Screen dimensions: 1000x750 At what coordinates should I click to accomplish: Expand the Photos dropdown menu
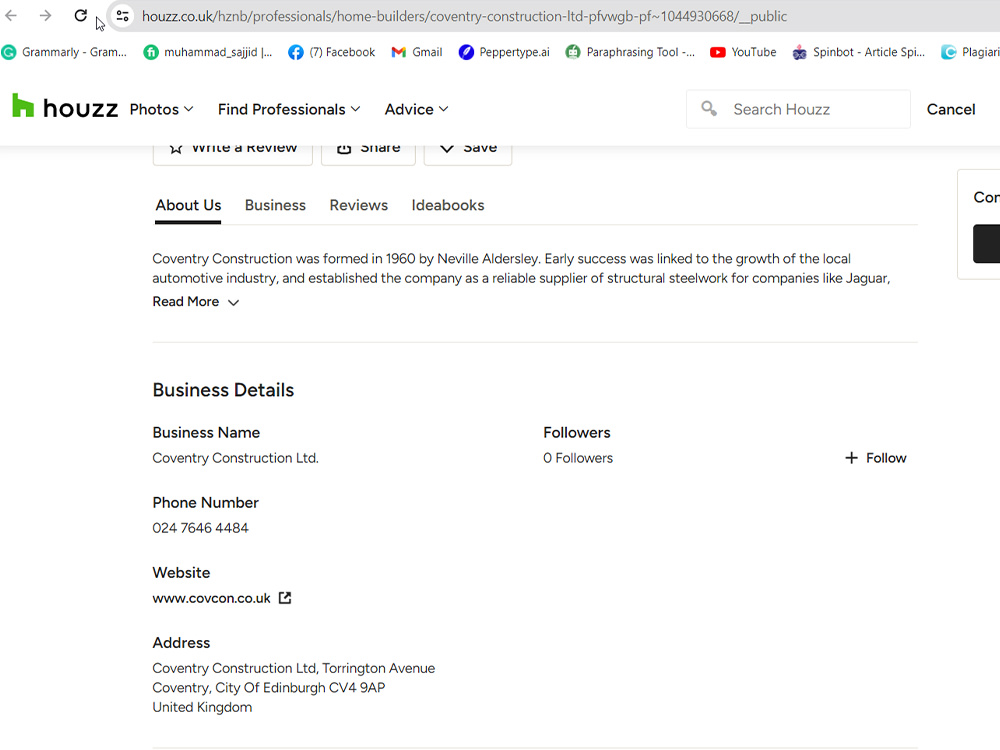161,109
